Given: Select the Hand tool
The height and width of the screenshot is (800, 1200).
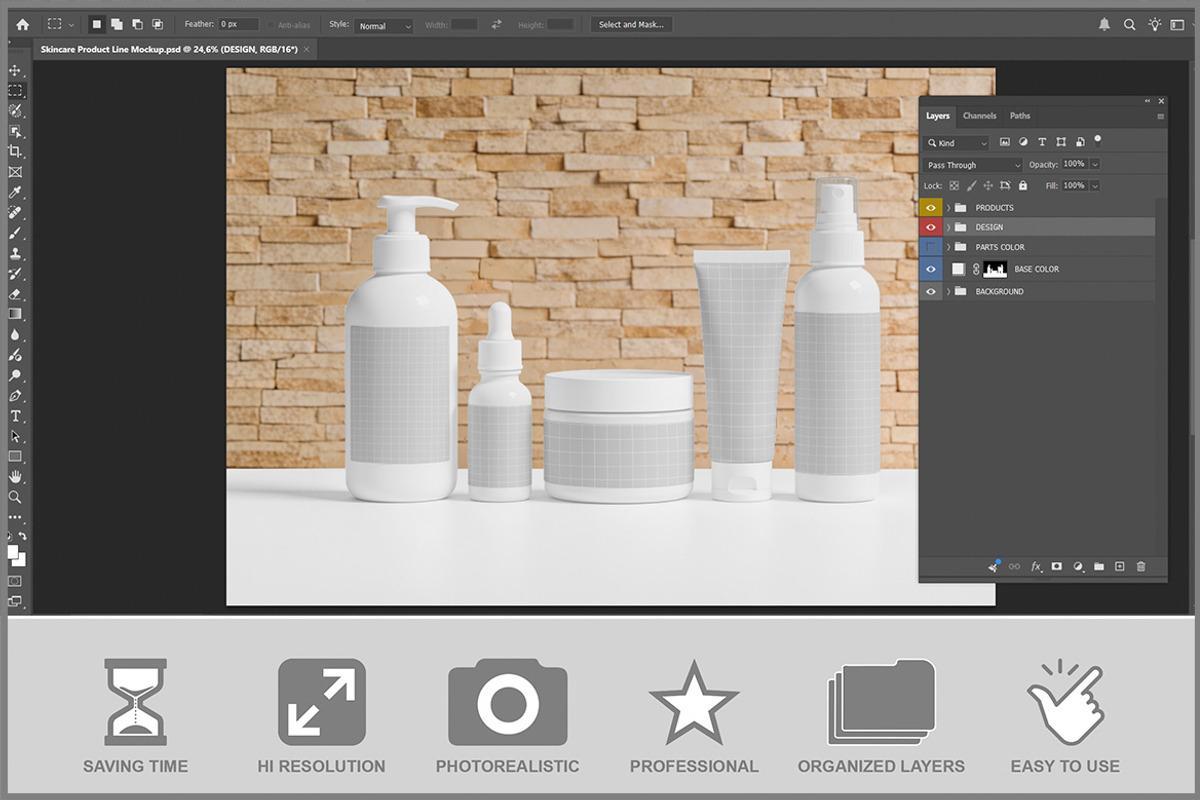Looking at the screenshot, I should point(15,477).
